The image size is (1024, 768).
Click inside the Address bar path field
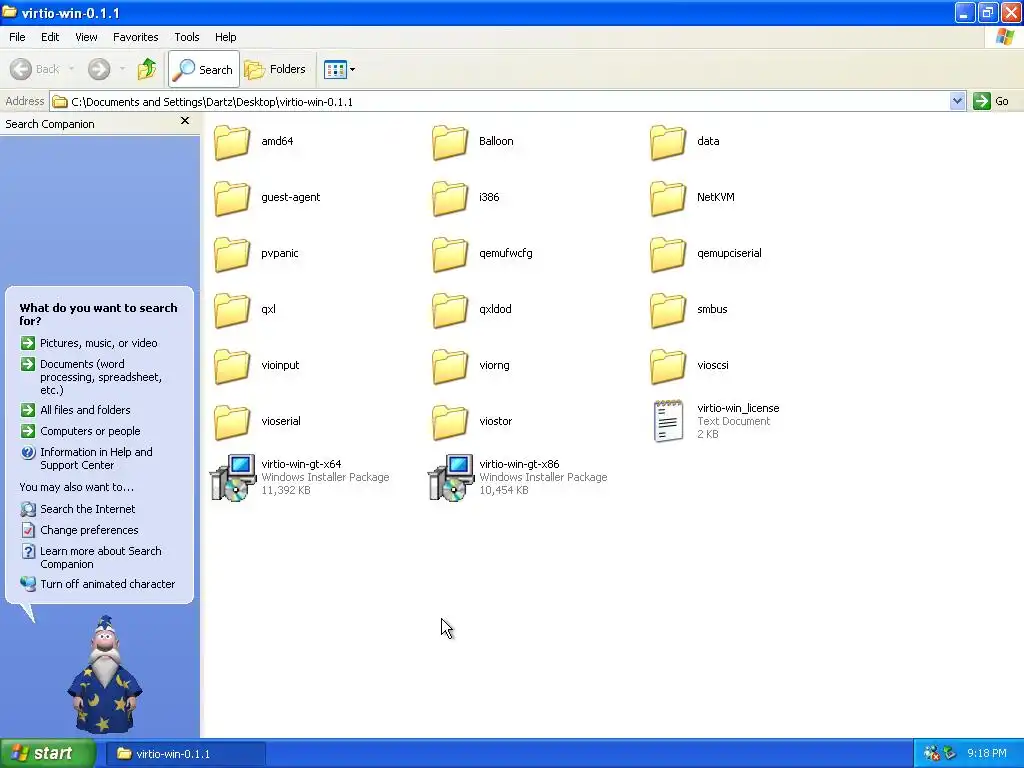[500, 101]
